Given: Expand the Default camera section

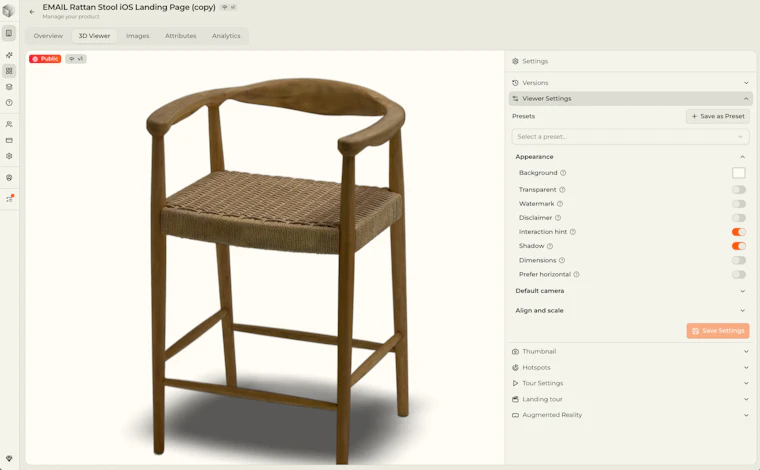Looking at the screenshot, I should pos(630,291).
